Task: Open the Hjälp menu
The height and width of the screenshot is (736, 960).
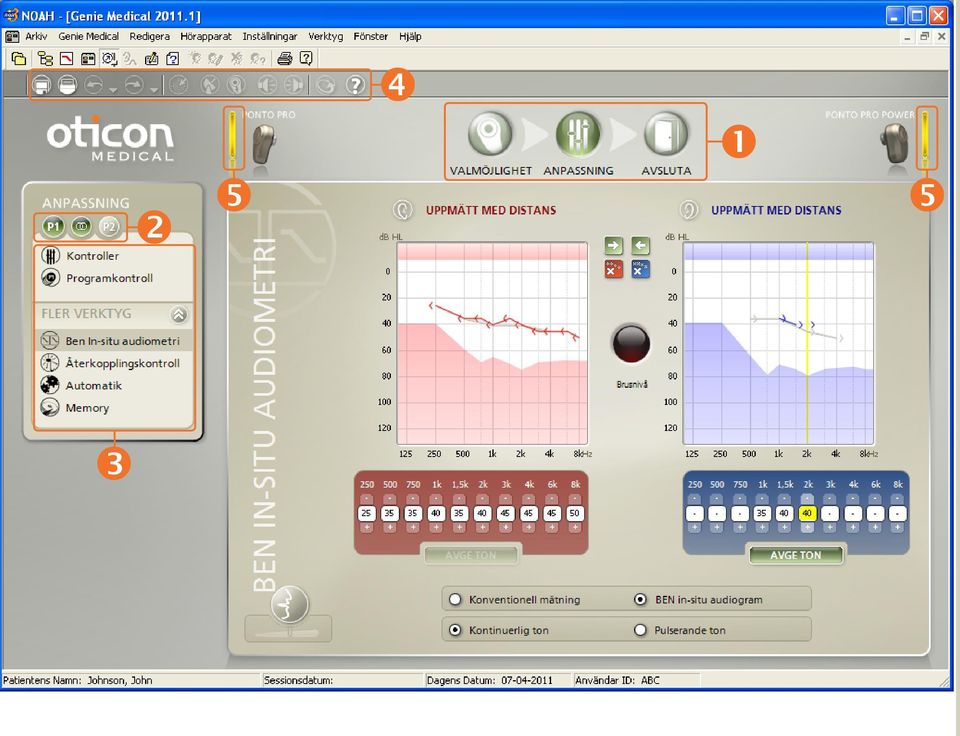Action: pos(410,37)
